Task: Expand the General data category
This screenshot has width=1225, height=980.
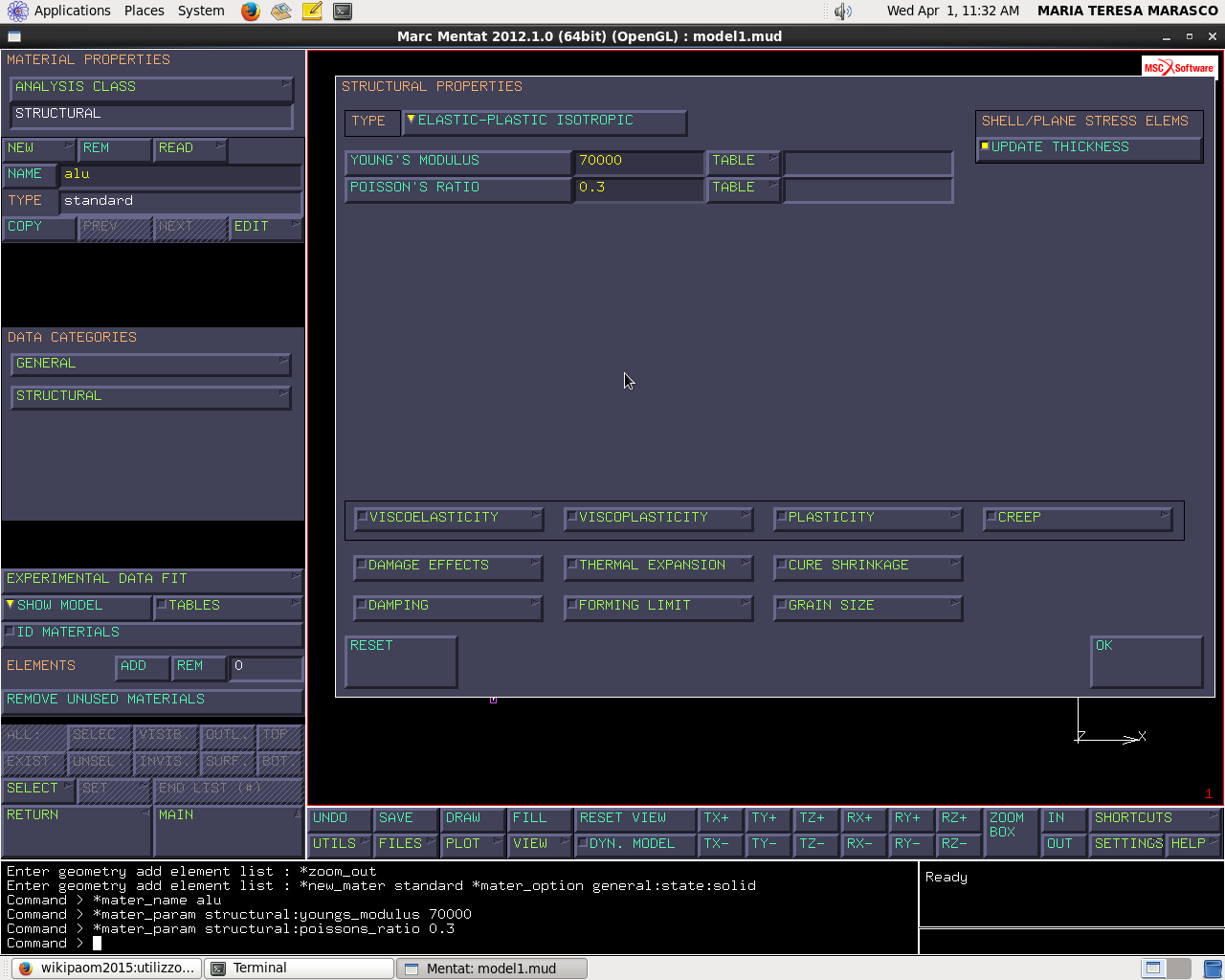Action: [x=150, y=365]
